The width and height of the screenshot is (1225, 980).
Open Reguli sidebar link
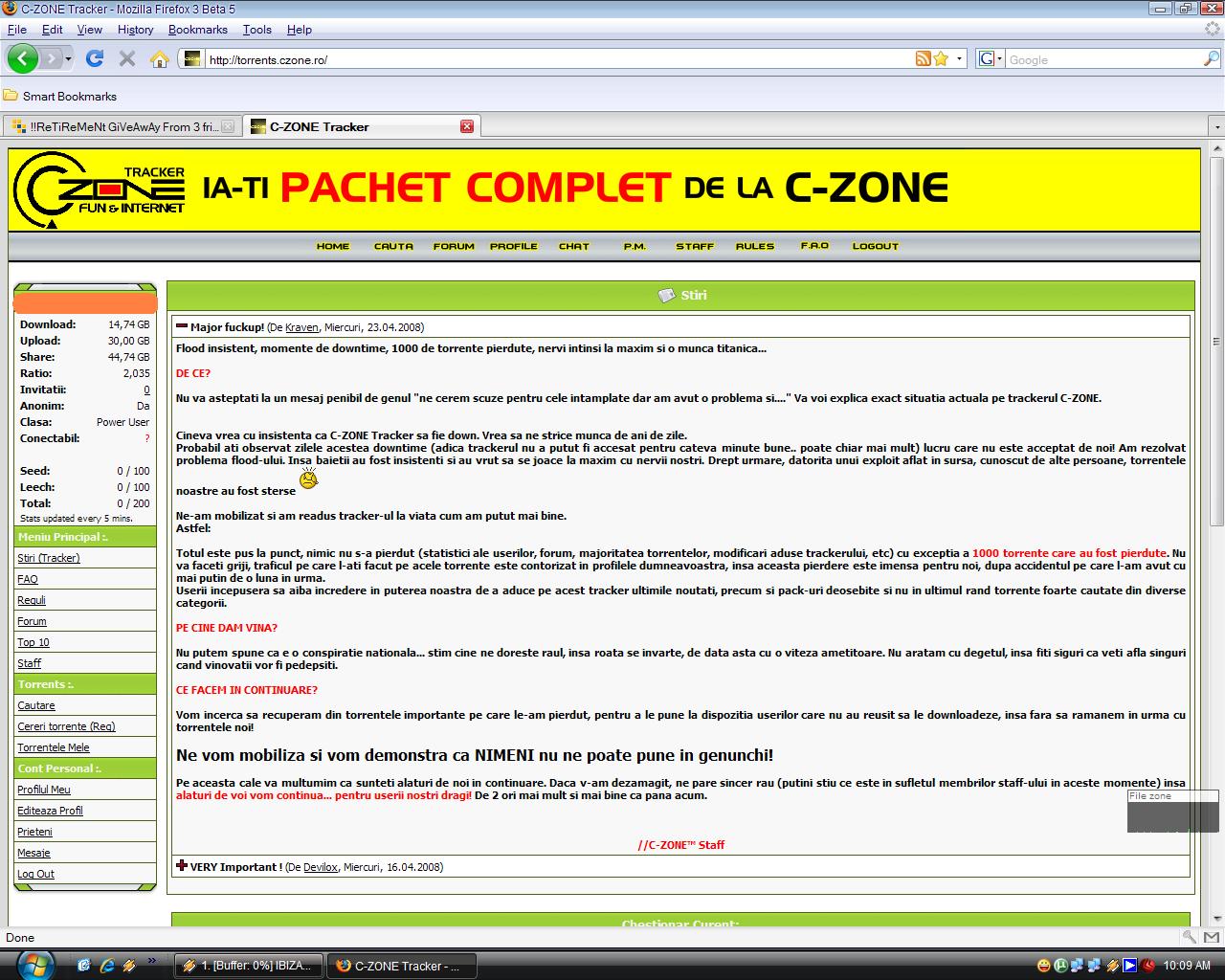point(32,600)
